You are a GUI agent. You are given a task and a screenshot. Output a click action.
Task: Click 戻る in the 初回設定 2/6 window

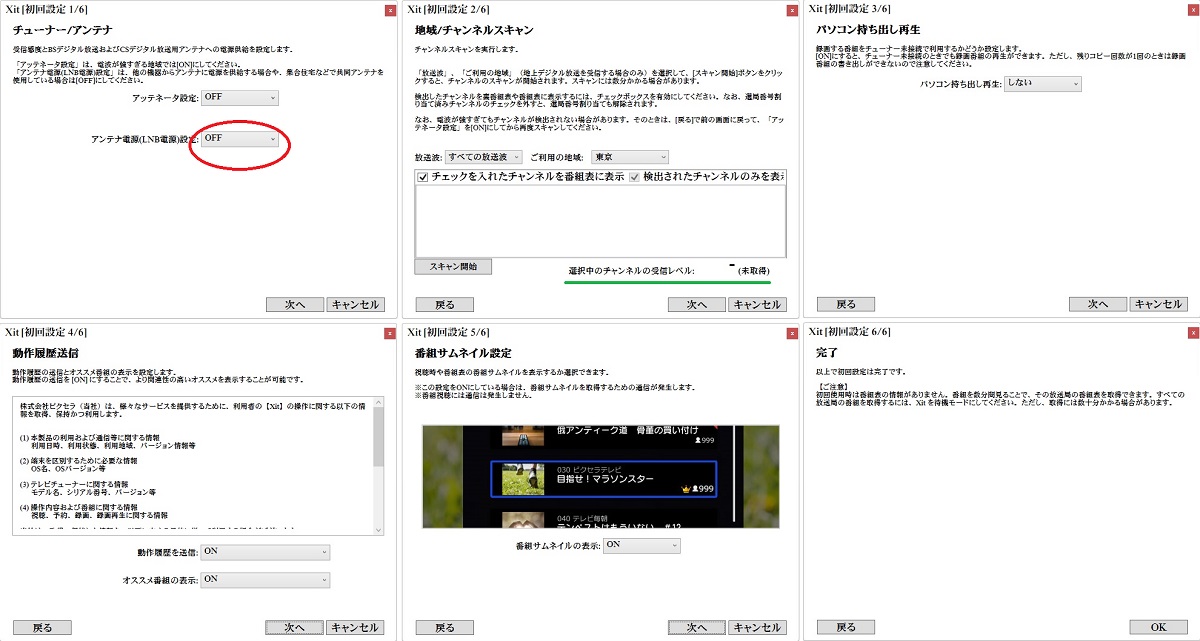tap(445, 305)
